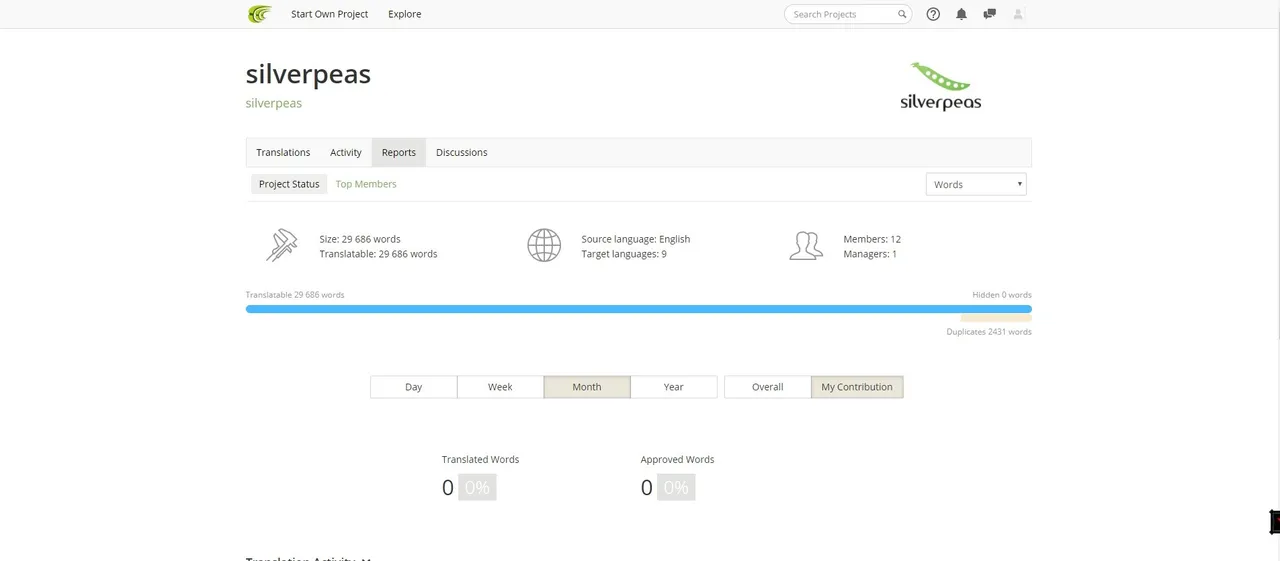
Task: Open the messages chat icon
Action: [x=989, y=14]
